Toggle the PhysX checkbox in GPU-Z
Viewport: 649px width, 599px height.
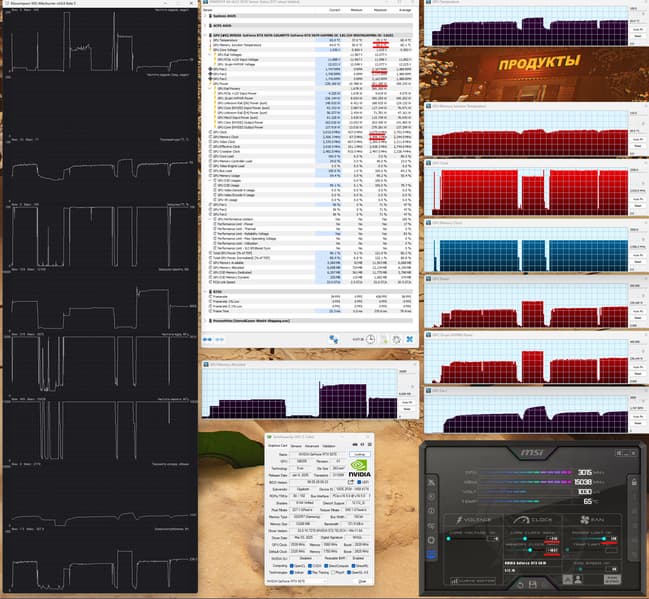(x=334, y=573)
